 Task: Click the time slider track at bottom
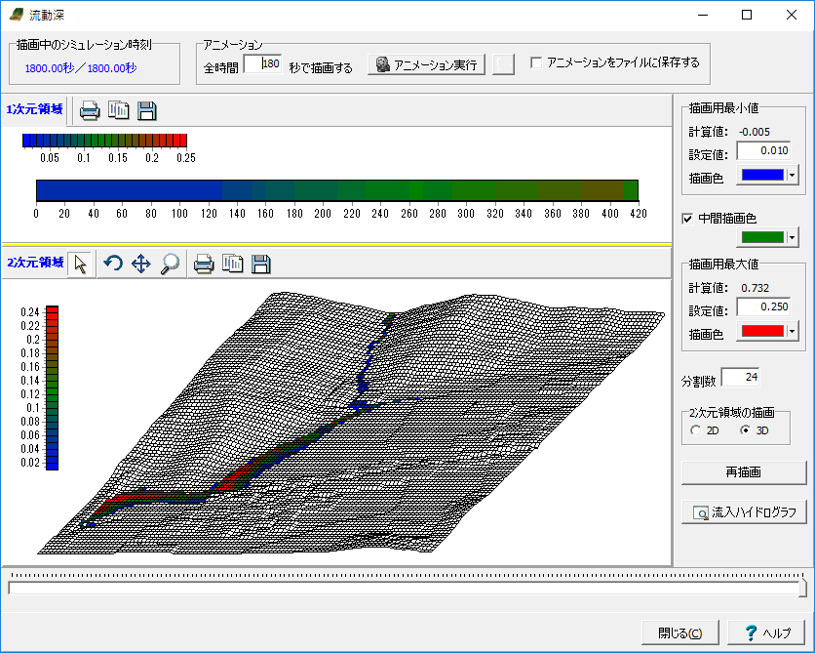405,587
